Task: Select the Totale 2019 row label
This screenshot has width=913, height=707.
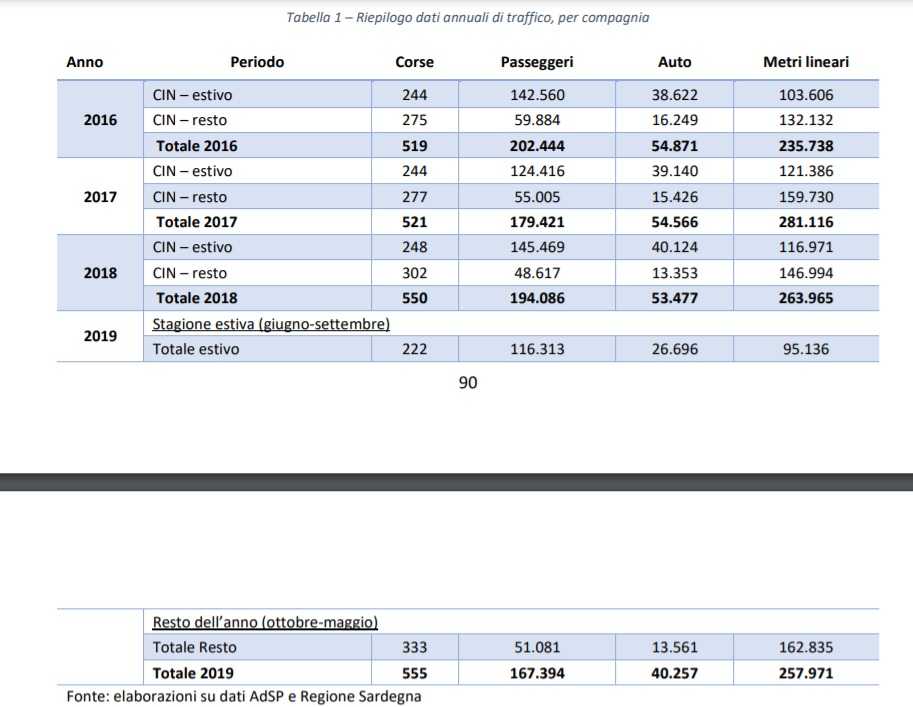Action: tap(193, 673)
